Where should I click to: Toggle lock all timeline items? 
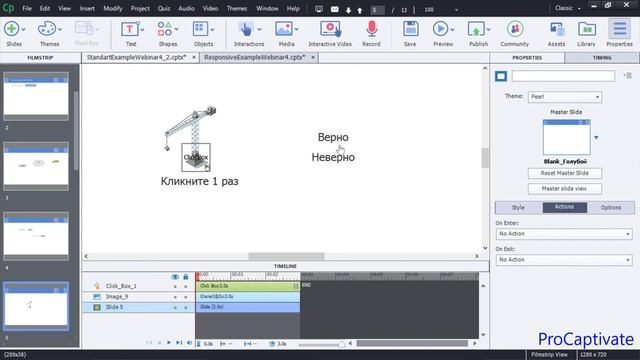tap(186, 277)
